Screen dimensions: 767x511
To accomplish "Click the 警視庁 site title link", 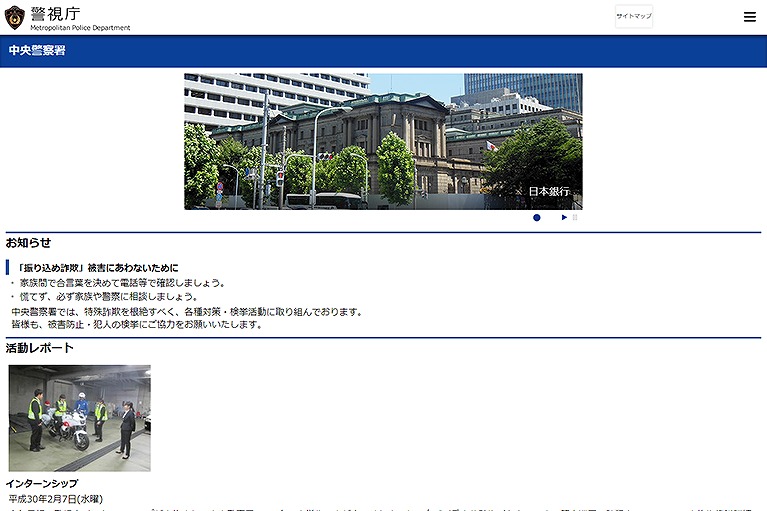I will pyautogui.click(x=55, y=14).
